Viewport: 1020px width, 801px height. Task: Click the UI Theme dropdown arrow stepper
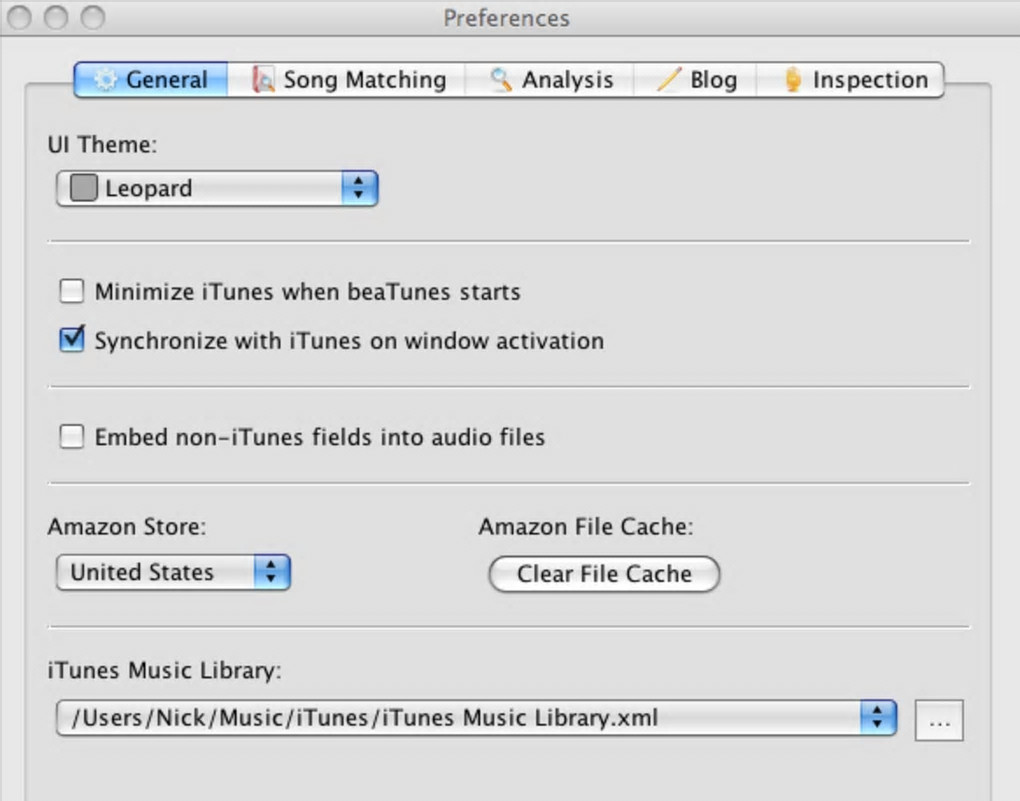(x=359, y=188)
